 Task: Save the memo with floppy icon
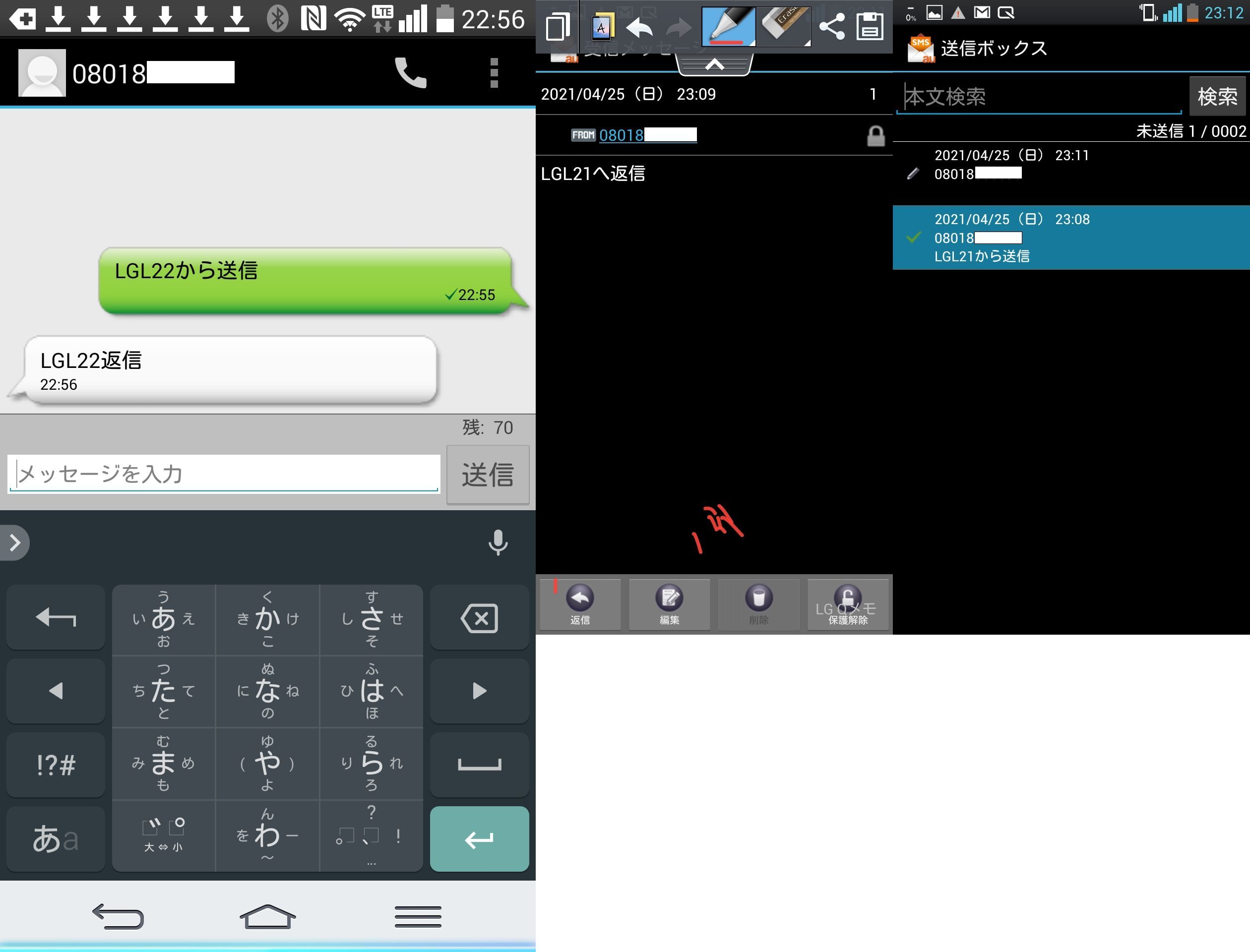[x=870, y=27]
